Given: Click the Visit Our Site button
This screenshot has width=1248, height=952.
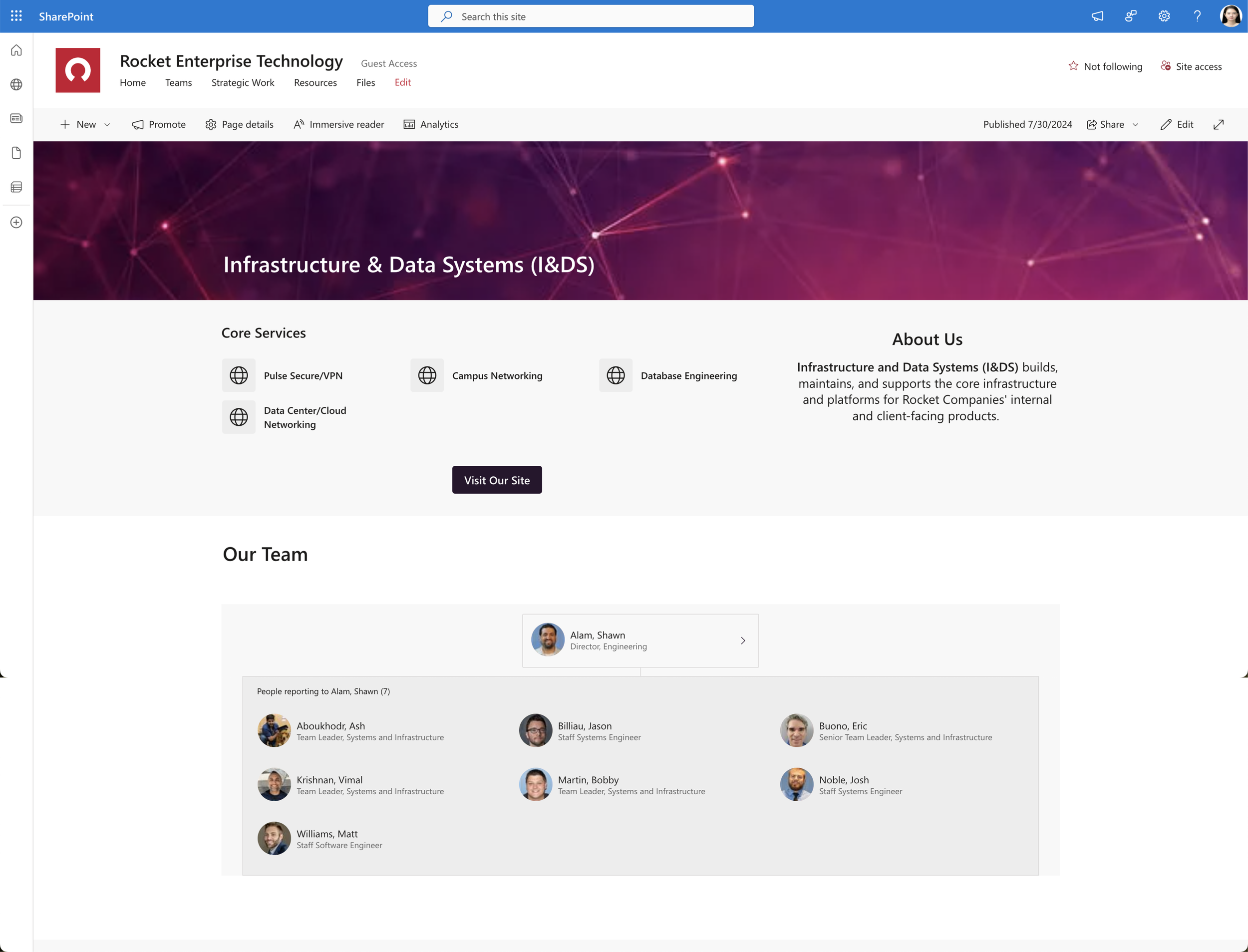Looking at the screenshot, I should coord(496,480).
